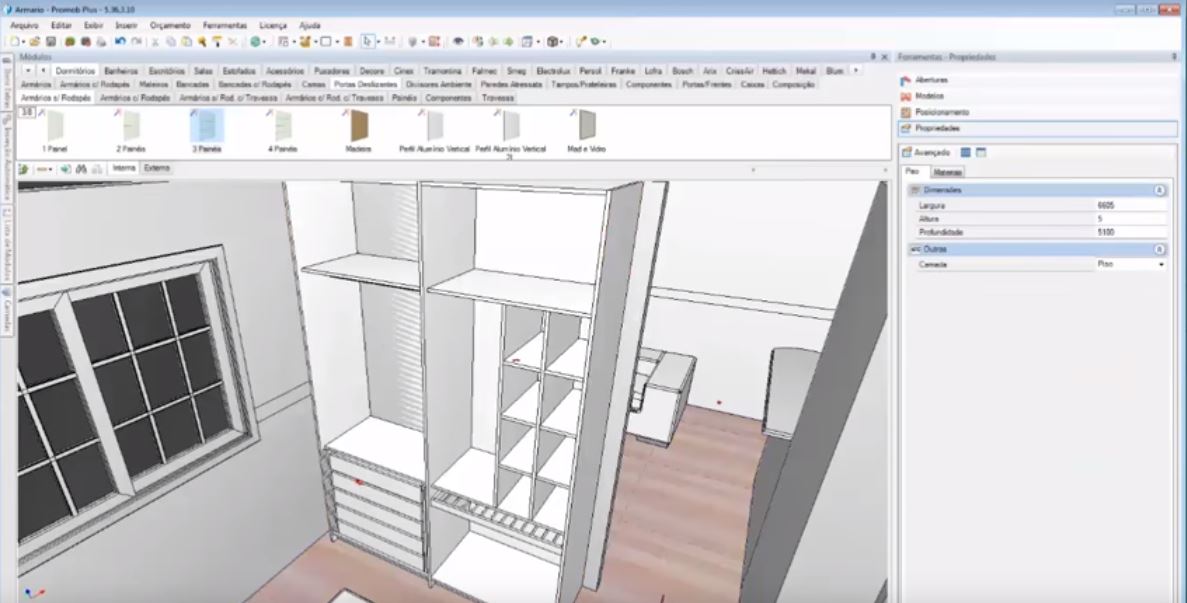Click the Save icon on the toolbar
The width and height of the screenshot is (1187, 603).
click(x=50, y=40)
